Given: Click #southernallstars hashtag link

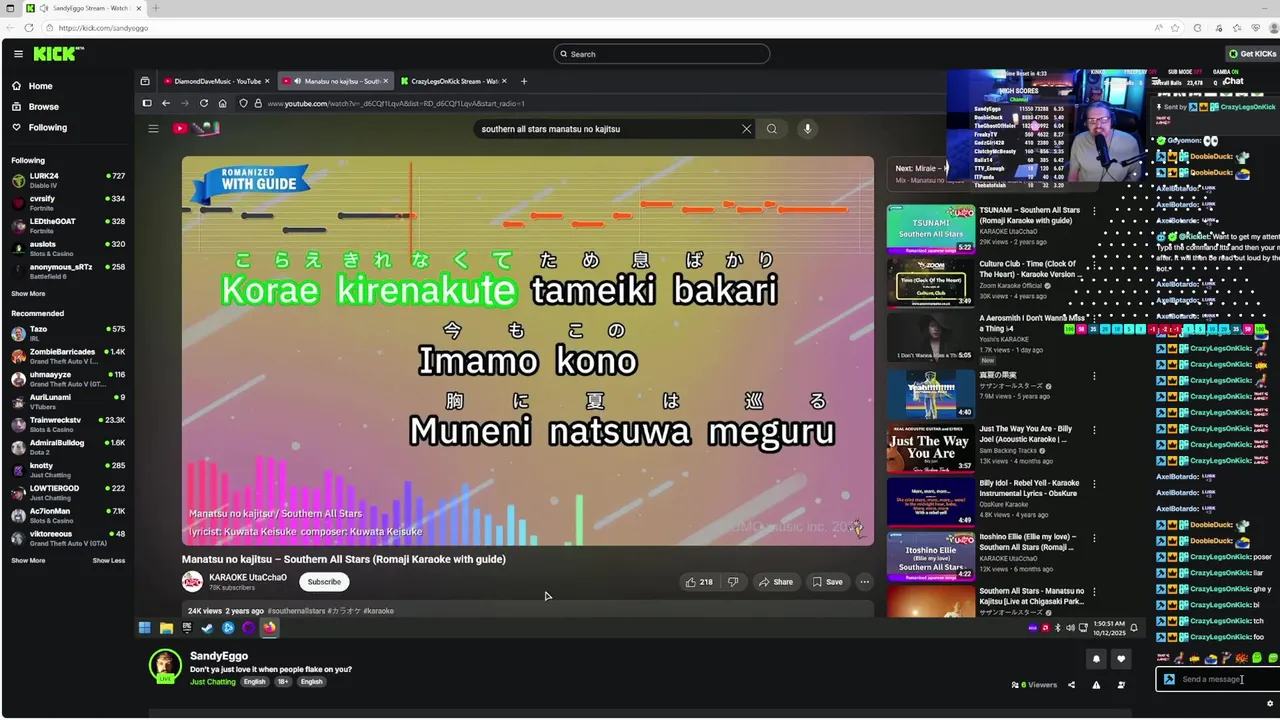Looking at the screenshot, I should pyautogui.click(x=296, y=611).
